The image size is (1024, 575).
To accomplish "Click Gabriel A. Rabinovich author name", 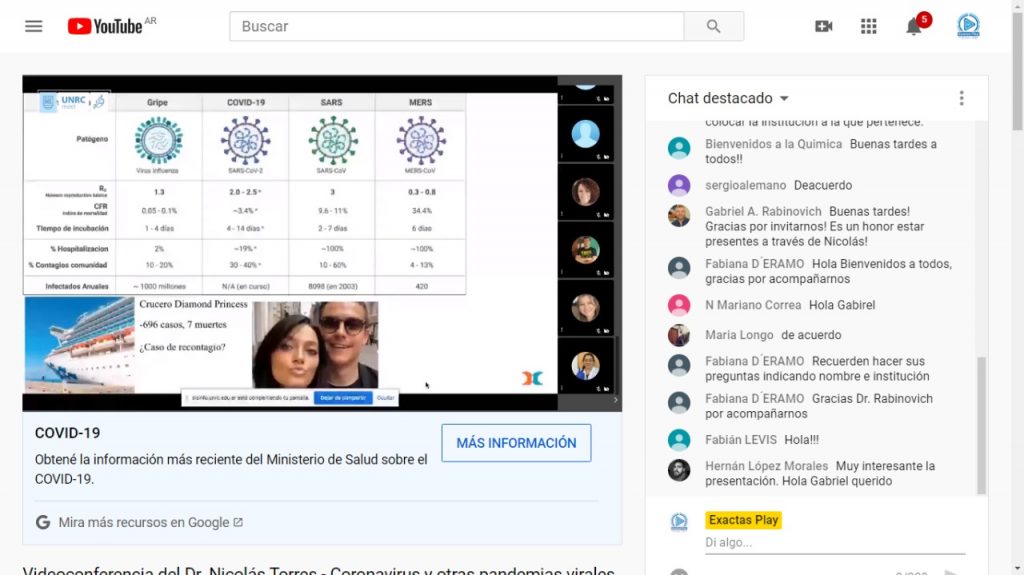I will click(x=763, y=212).
